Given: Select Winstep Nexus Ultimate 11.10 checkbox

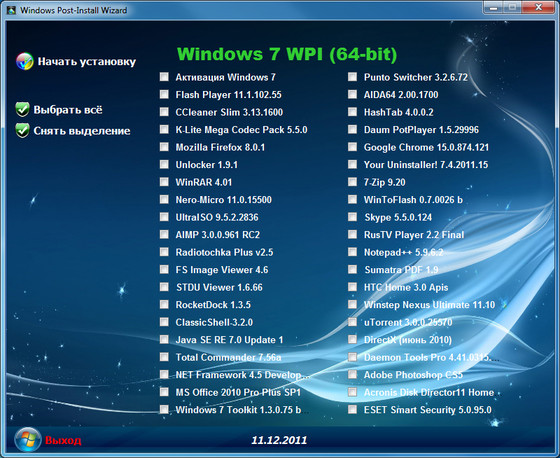Looking at the screenshot, I should click(352, 304).
